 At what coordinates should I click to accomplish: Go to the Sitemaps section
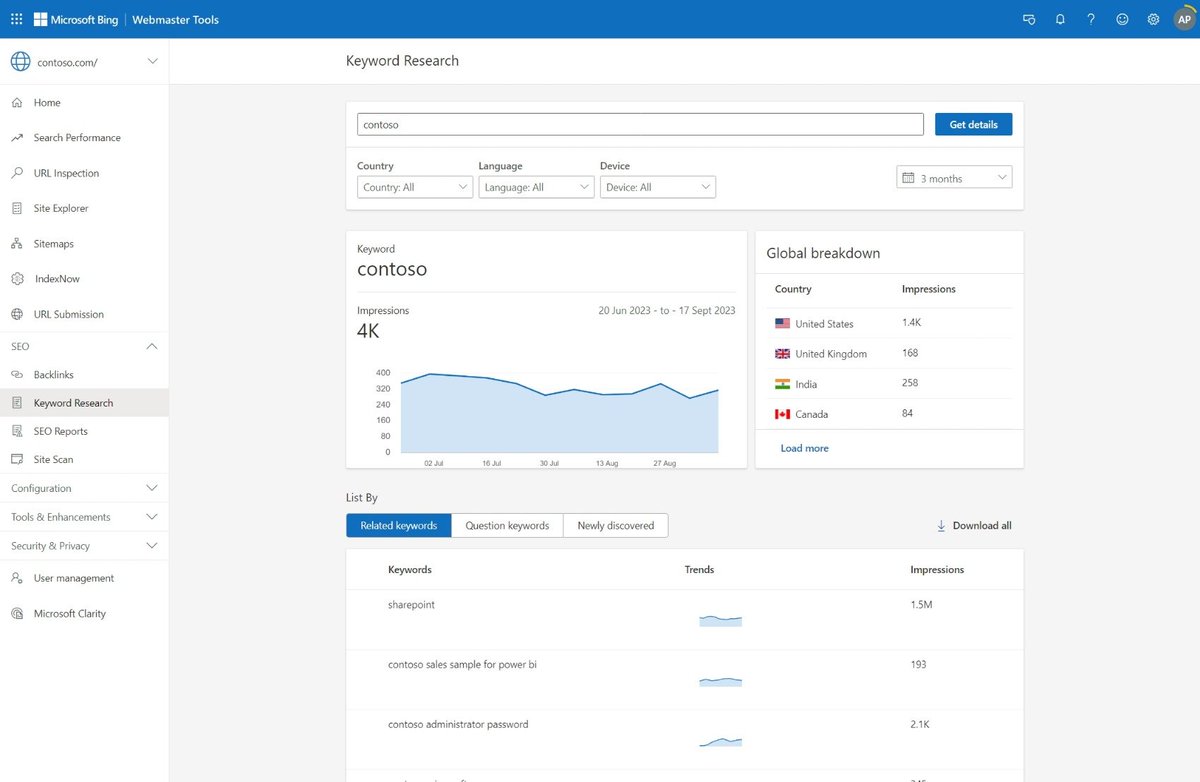pyautogui.click(x=53, y=243)
